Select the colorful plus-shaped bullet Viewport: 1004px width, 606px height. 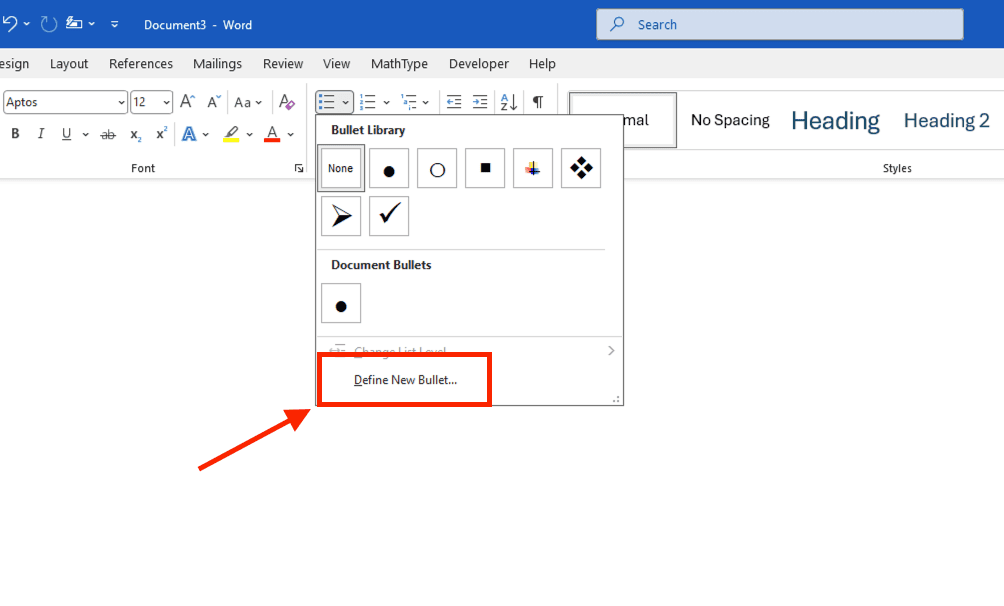click(533, 168)
